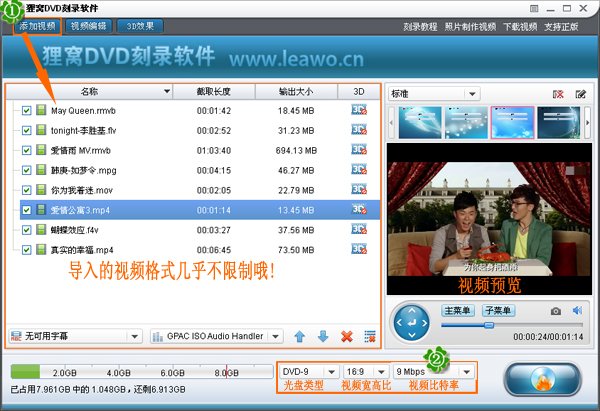Click the 3D icon for 你为我着迷.mov

[359, 189]
